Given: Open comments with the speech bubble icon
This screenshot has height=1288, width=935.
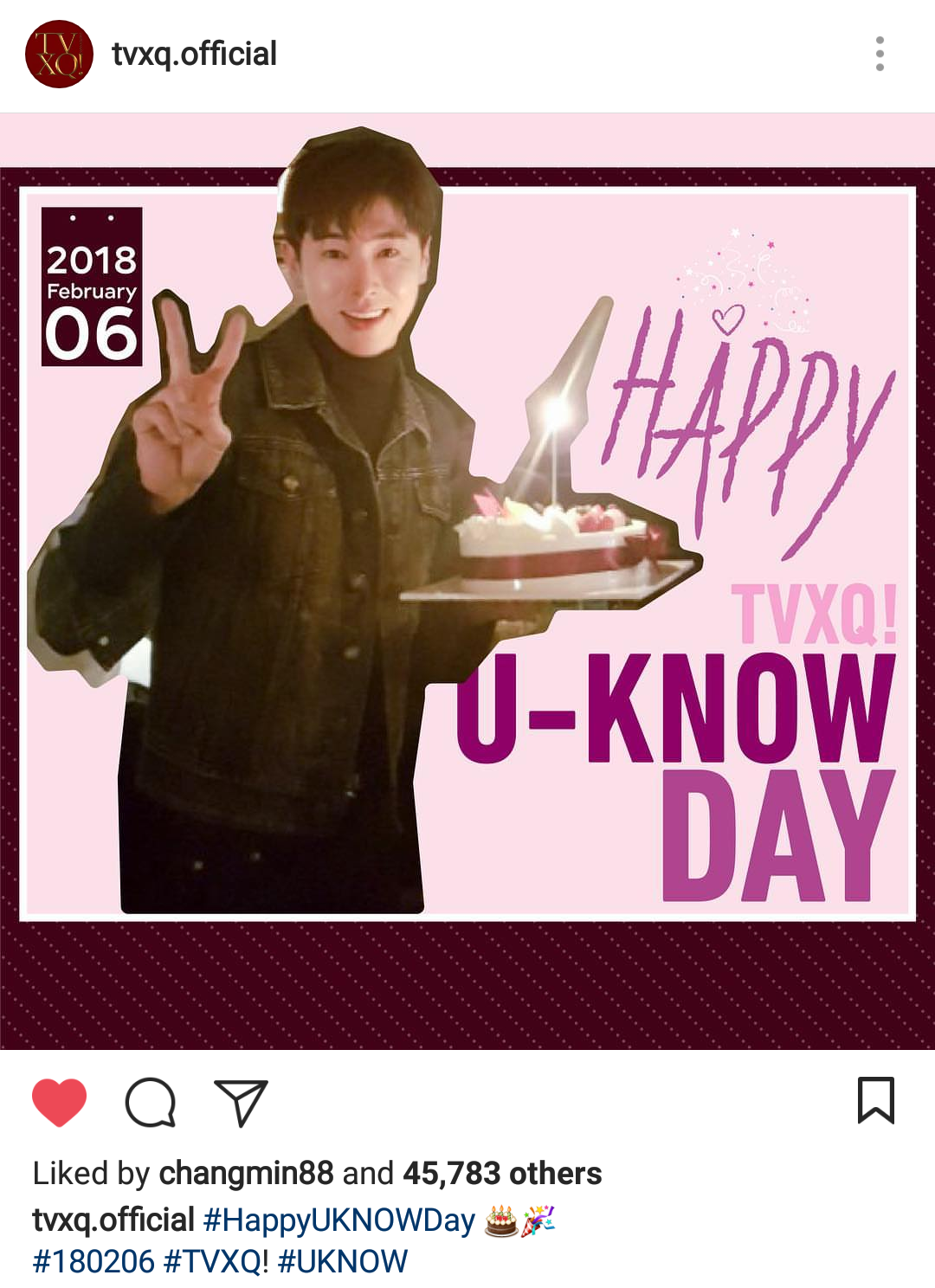Looking at the screenshot, I should (x=151, y=1102).
